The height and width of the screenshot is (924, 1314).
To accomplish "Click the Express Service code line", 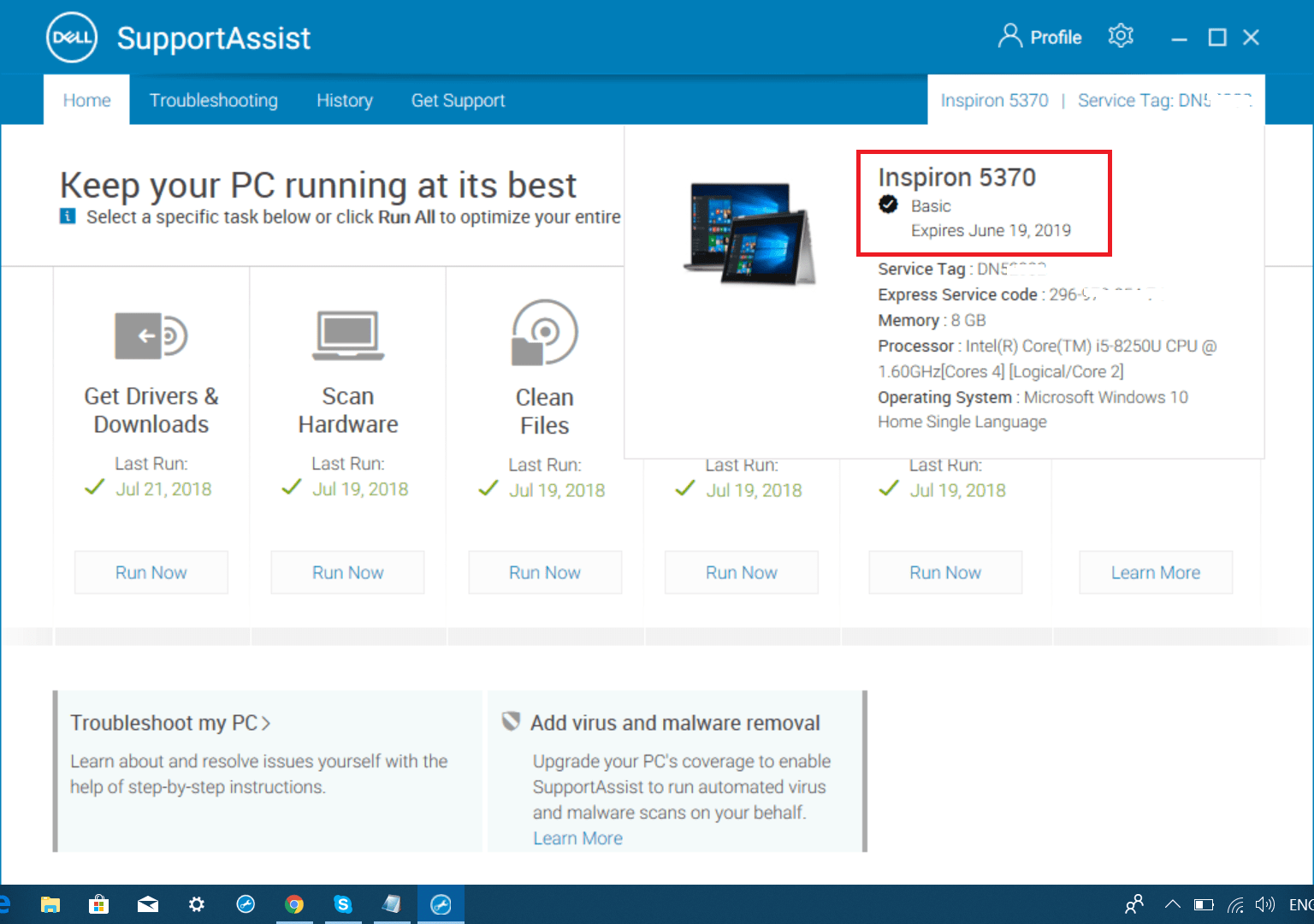I will (1020, 294).
